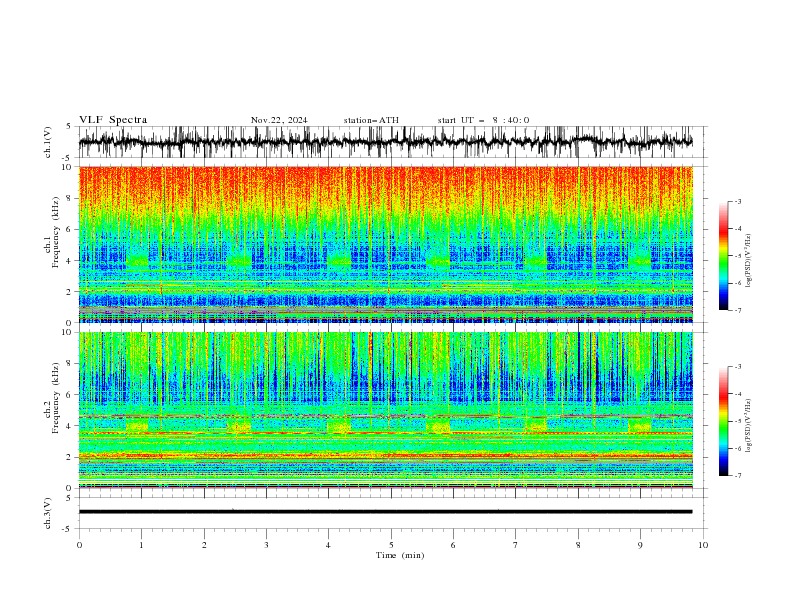The height and width of the screenshot is (612, 792).
Task: Click the "ch.3(V)" waveform axis label
Action: (48, 513)
